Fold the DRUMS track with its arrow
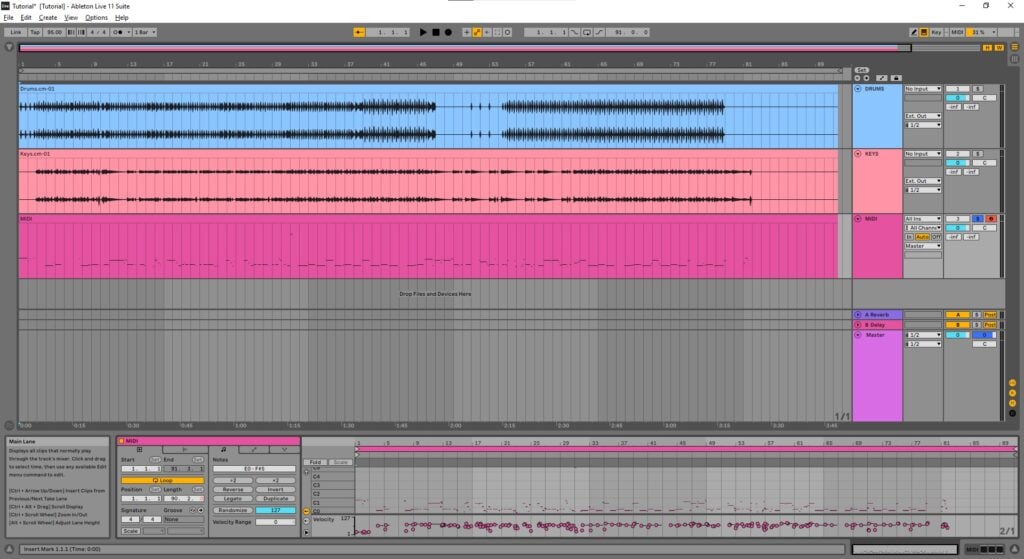The width and height of the screenshot is (1024, 559). pyautogui.click(x=858, y=89)
